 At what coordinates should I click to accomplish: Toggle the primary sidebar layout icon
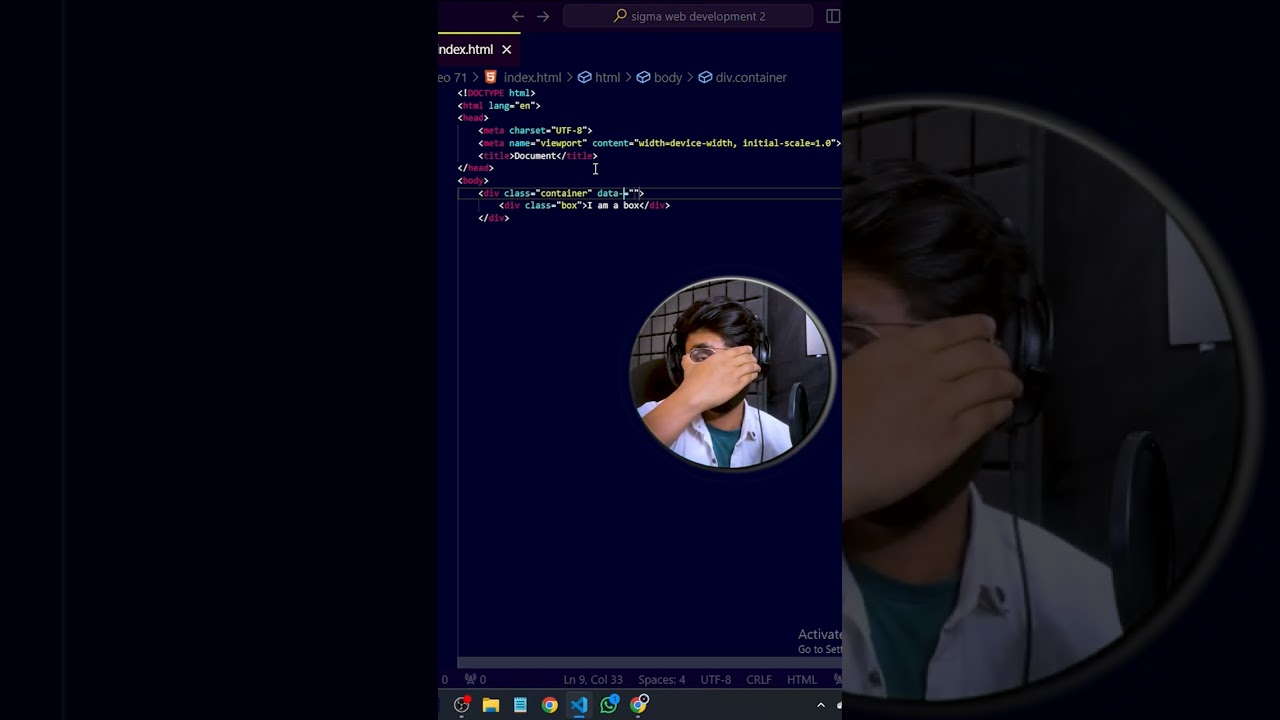pyautogui.click(x=833, y=16)
